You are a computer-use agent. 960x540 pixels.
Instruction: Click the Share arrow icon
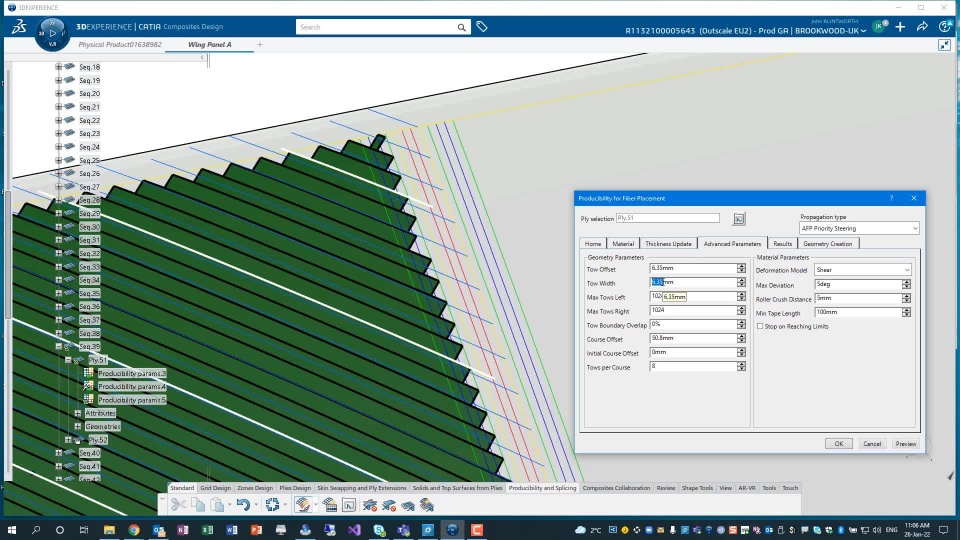point(922,27)
